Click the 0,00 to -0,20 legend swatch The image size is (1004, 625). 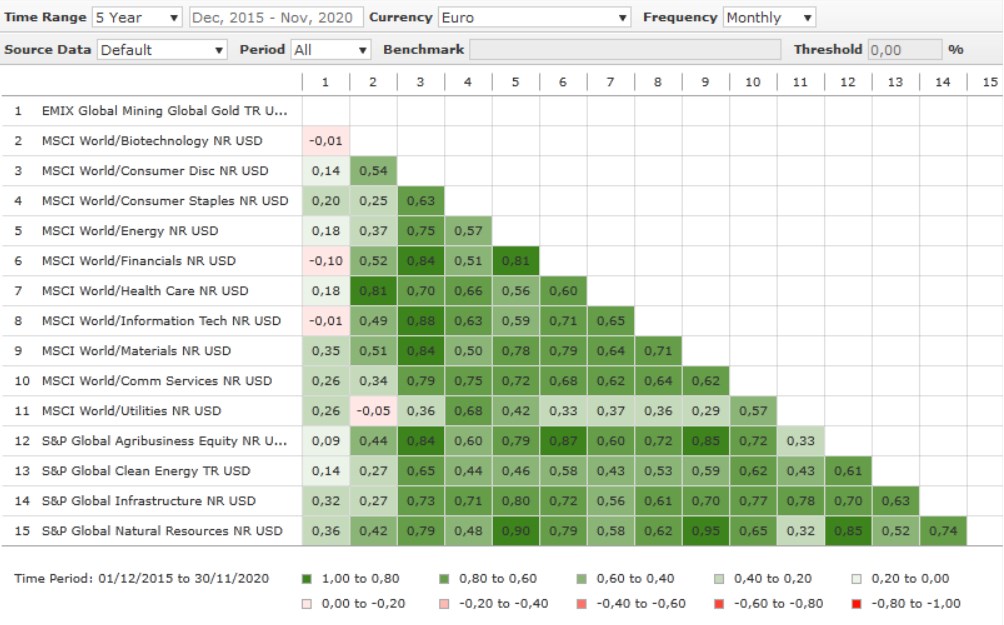pos(306,603)
